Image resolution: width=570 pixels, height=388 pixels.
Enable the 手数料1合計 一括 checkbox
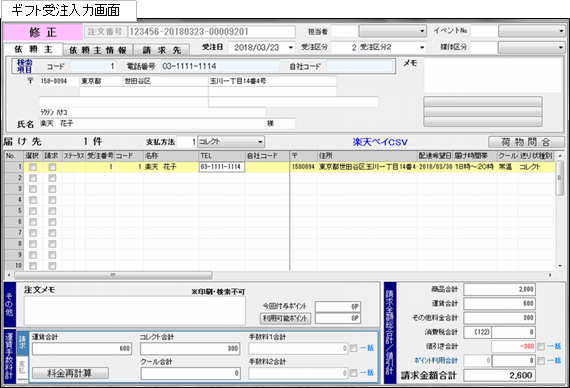[353, 348]
